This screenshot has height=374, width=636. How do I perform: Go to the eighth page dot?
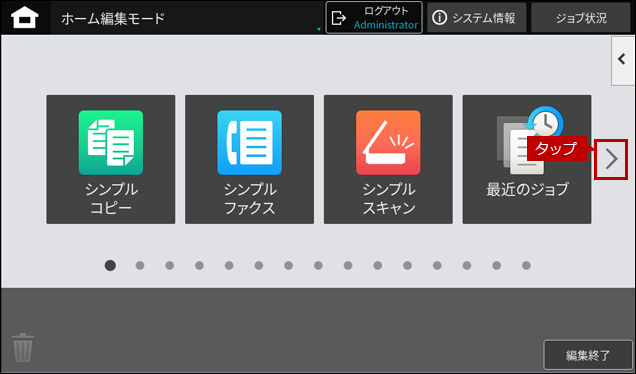click(x=318, y=265)
